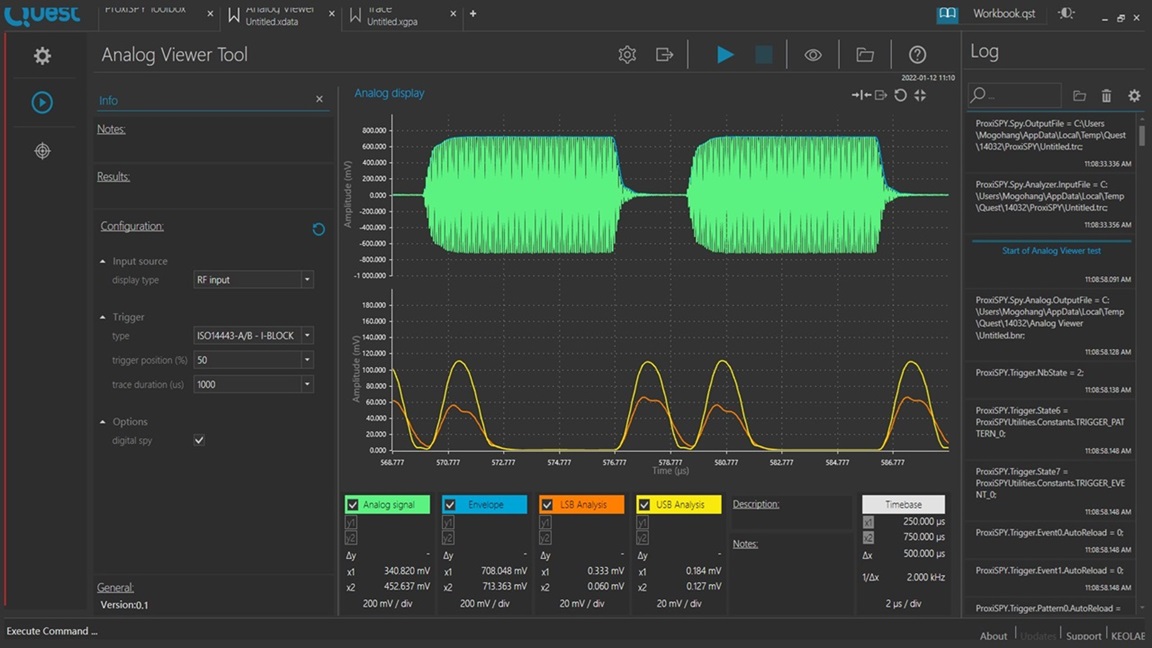Click the export icon in main toolbar

[664, 54]
